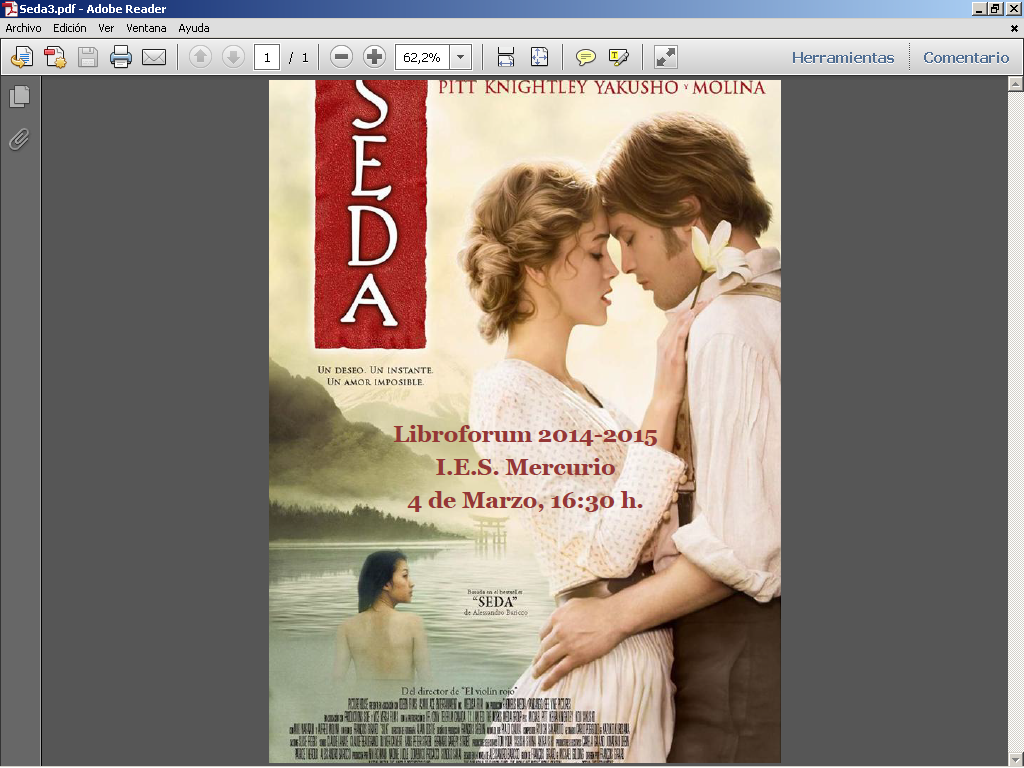Open the Edición menu
1024x768 pixels.
click(70, 28)
